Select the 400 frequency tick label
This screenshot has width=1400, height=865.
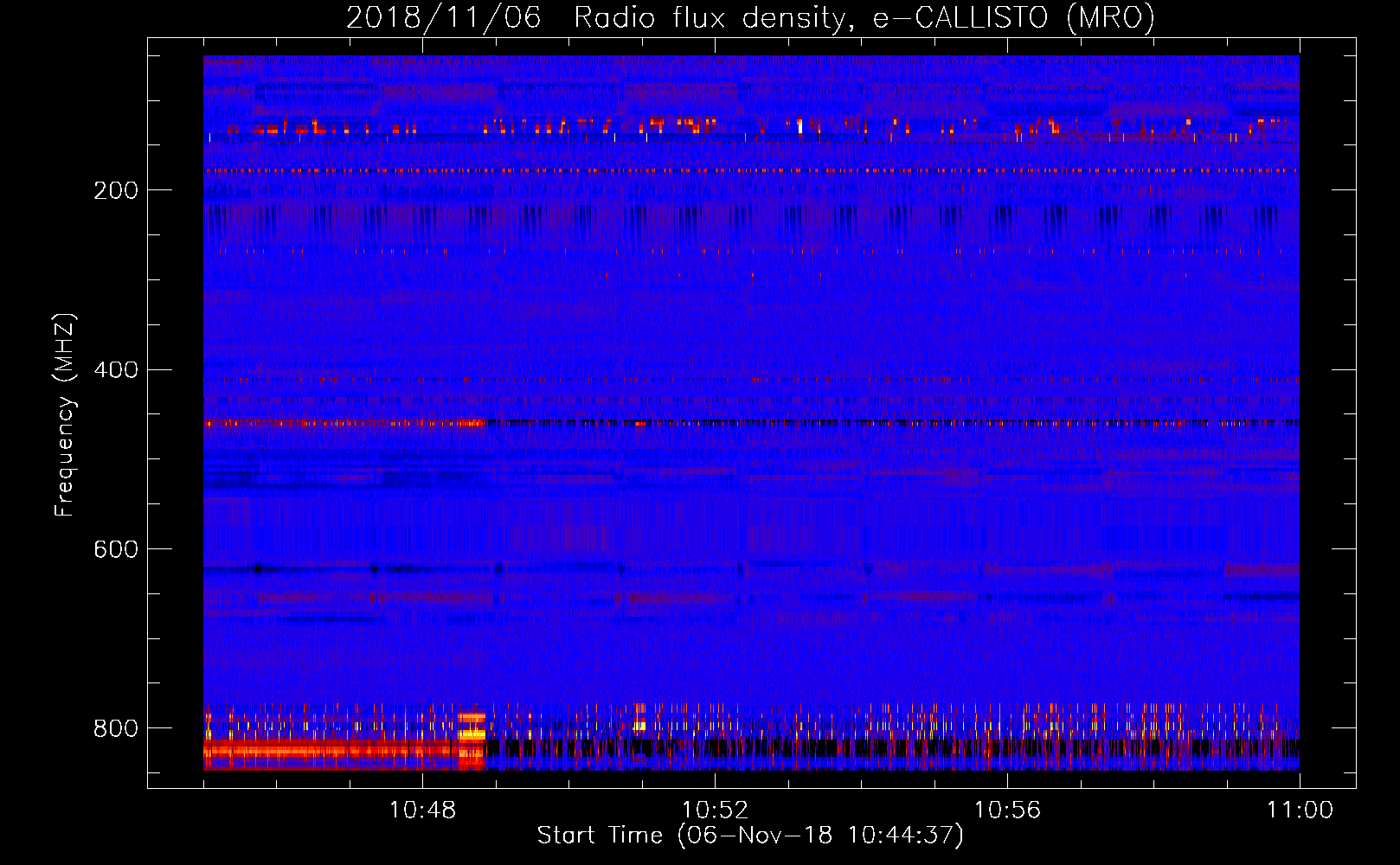click(x=116, y=370)
